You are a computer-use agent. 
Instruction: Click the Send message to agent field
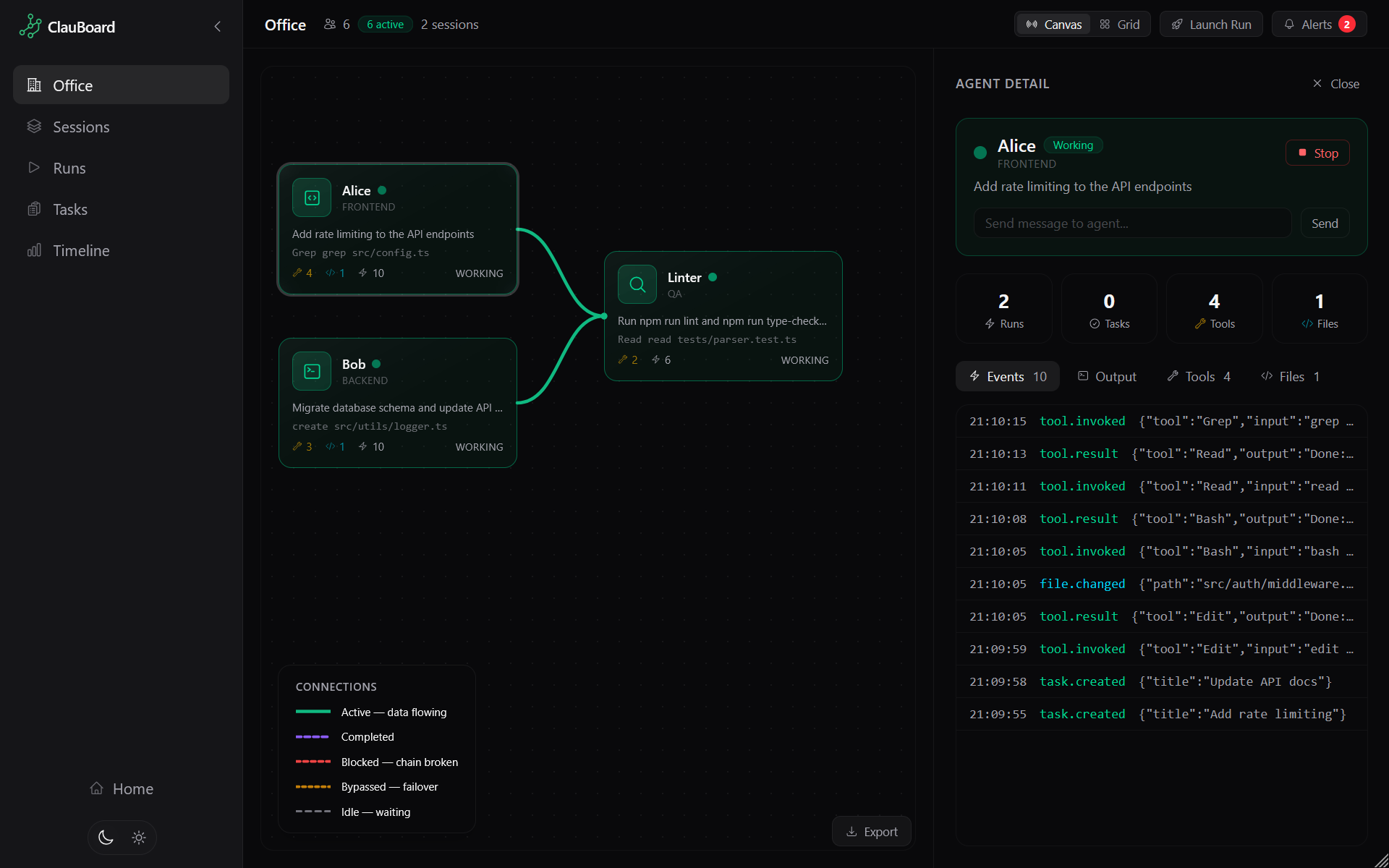click(x=1132, y=223)
